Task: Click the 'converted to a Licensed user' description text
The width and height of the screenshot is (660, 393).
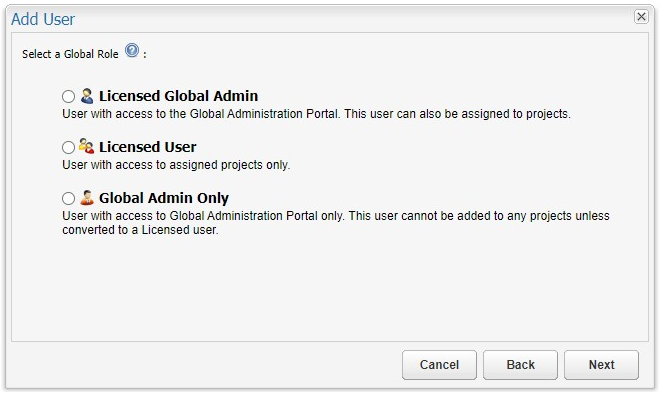Action: click(140, 230)
